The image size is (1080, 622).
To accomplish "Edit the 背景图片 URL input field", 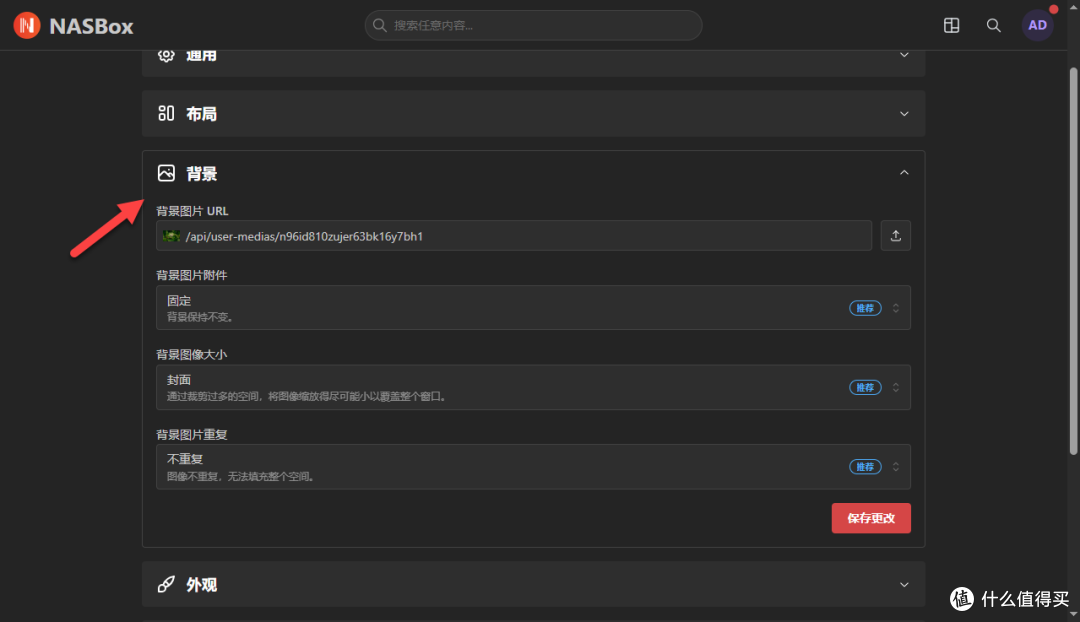I will [x=514, y=236].
